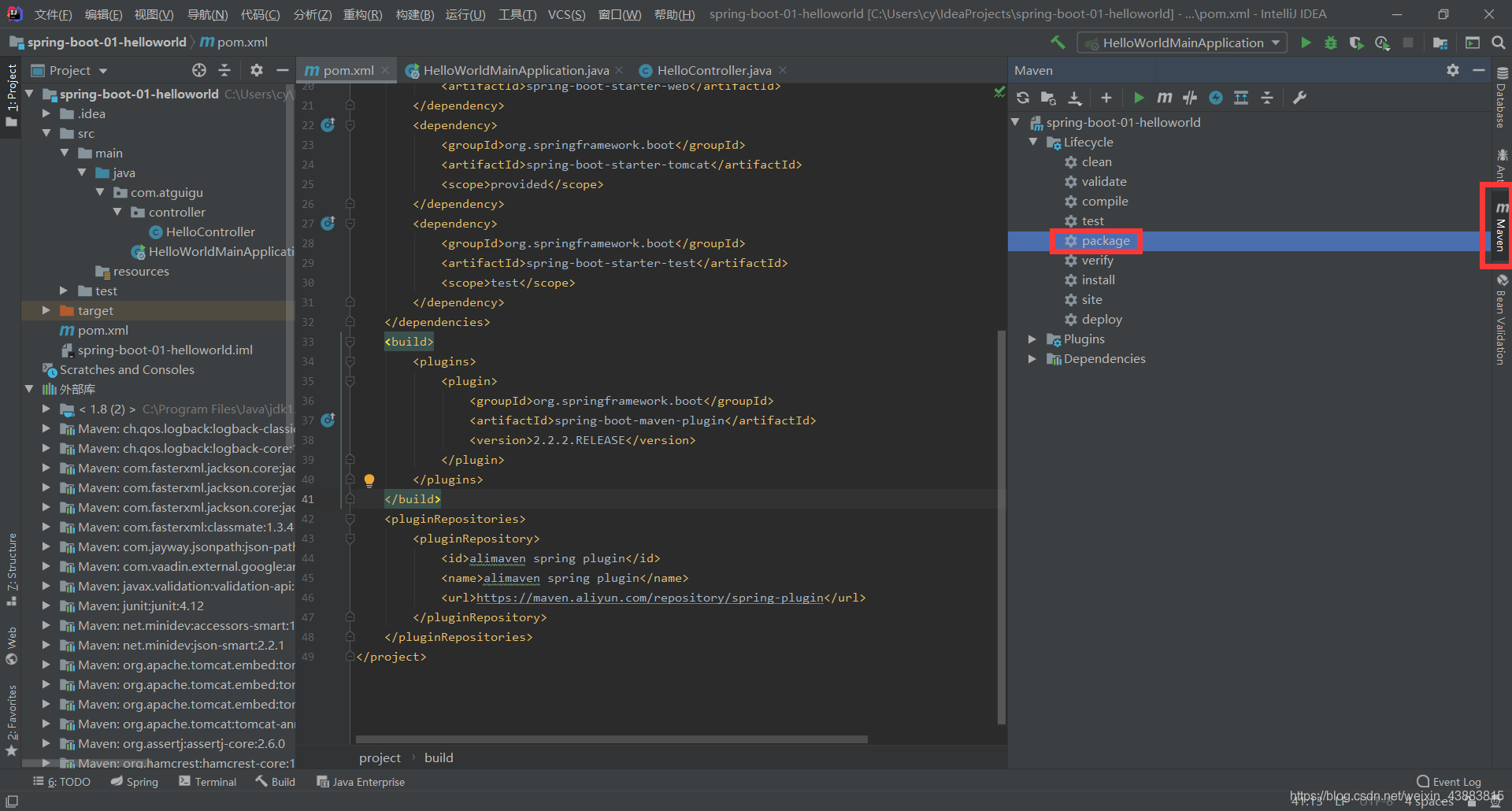Execute a Maven goal with the m icon

(1165, 98)
